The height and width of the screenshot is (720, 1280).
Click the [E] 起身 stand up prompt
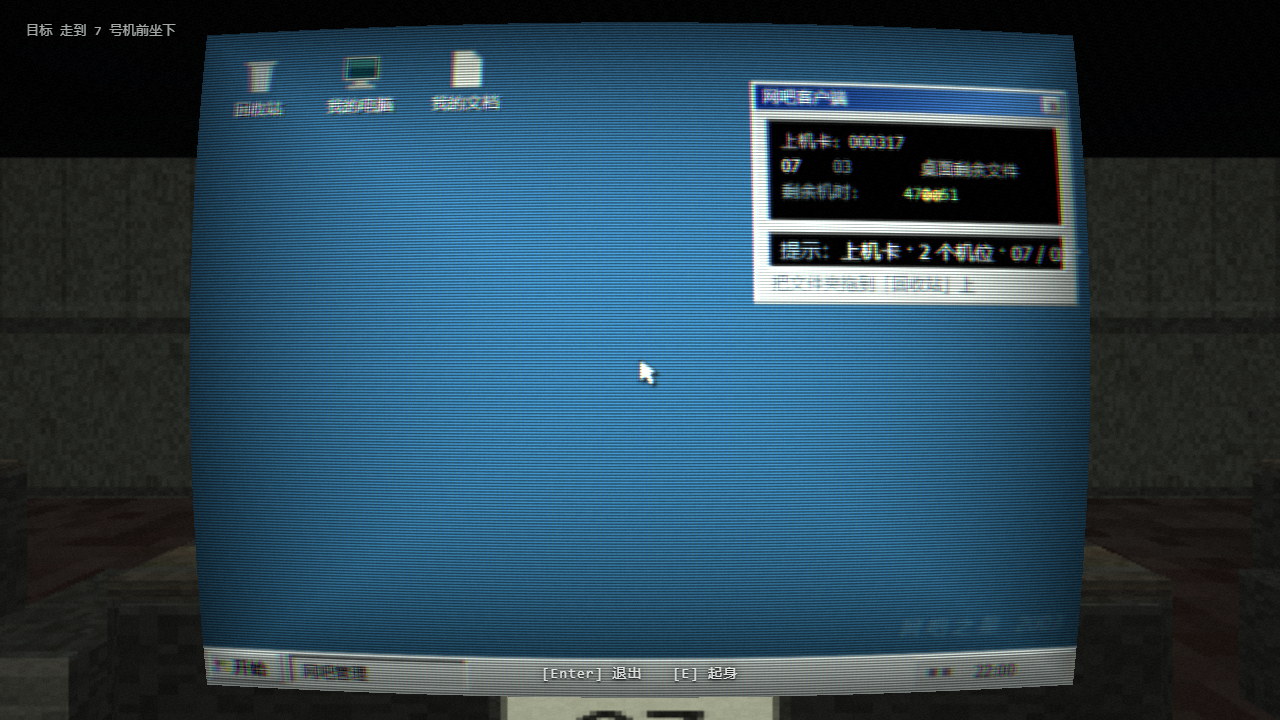tap(705, 673)
